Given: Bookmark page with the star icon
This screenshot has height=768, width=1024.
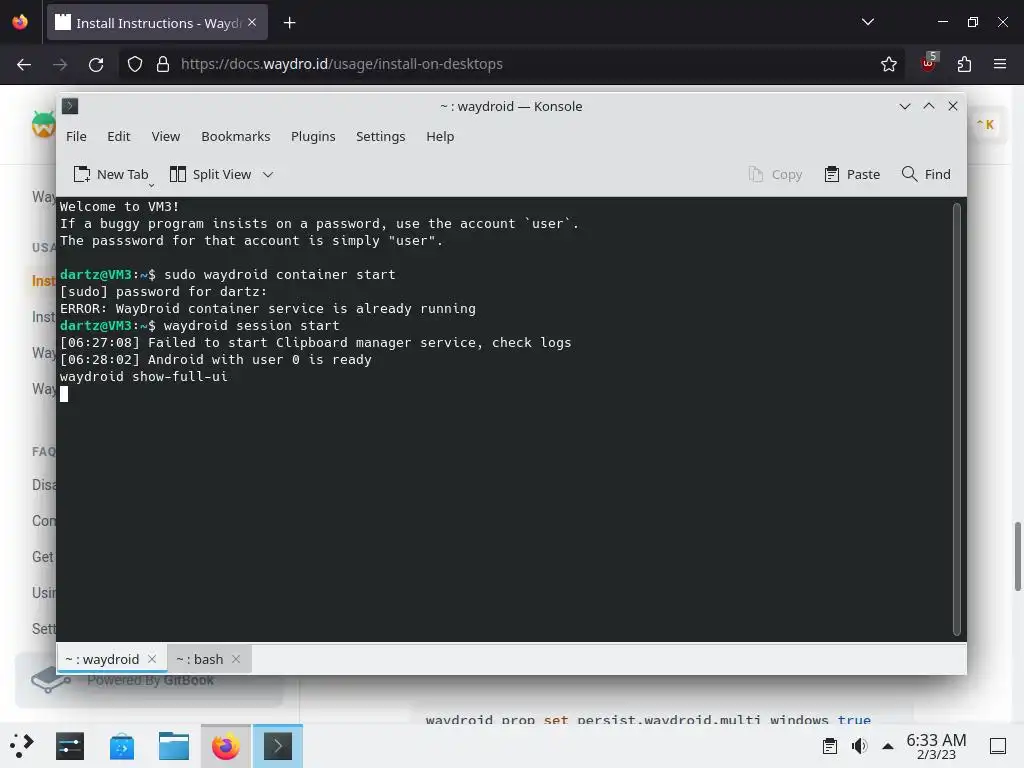Looking at the screenshot, I should 888,64.
